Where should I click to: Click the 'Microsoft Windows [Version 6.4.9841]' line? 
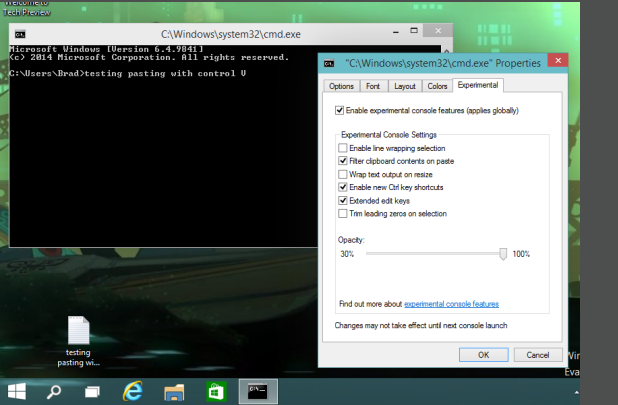(x=106, y=49)
